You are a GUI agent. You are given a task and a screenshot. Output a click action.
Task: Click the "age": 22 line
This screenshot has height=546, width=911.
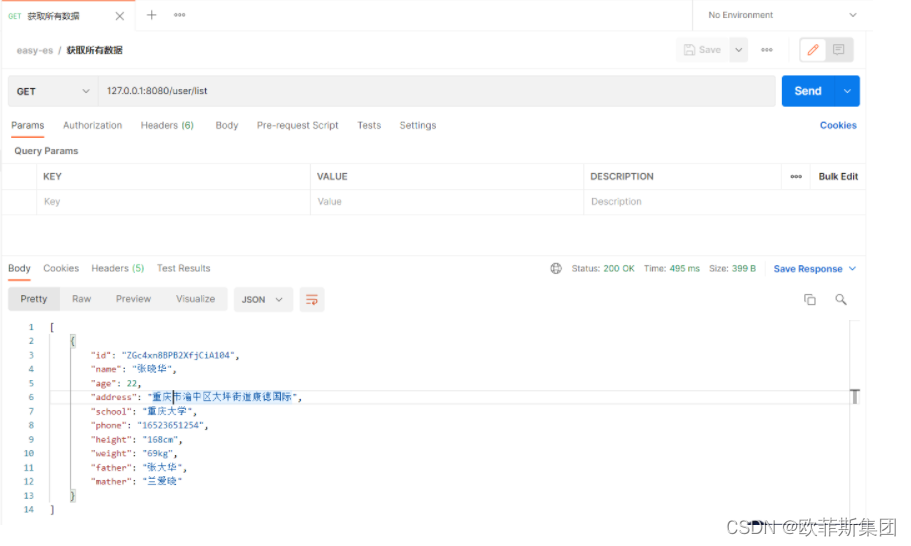coord(116,383)
